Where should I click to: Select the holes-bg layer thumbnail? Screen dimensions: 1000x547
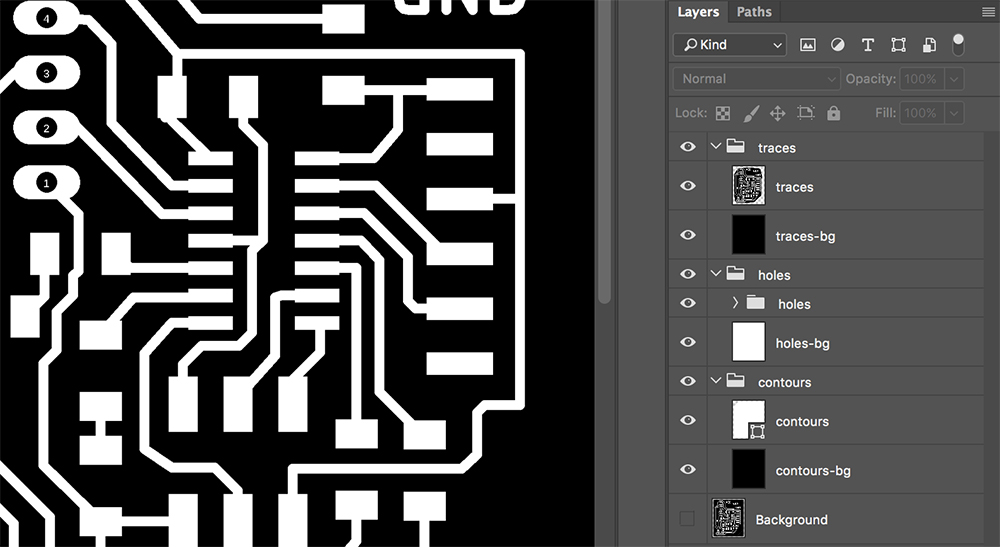coord(749,342)
